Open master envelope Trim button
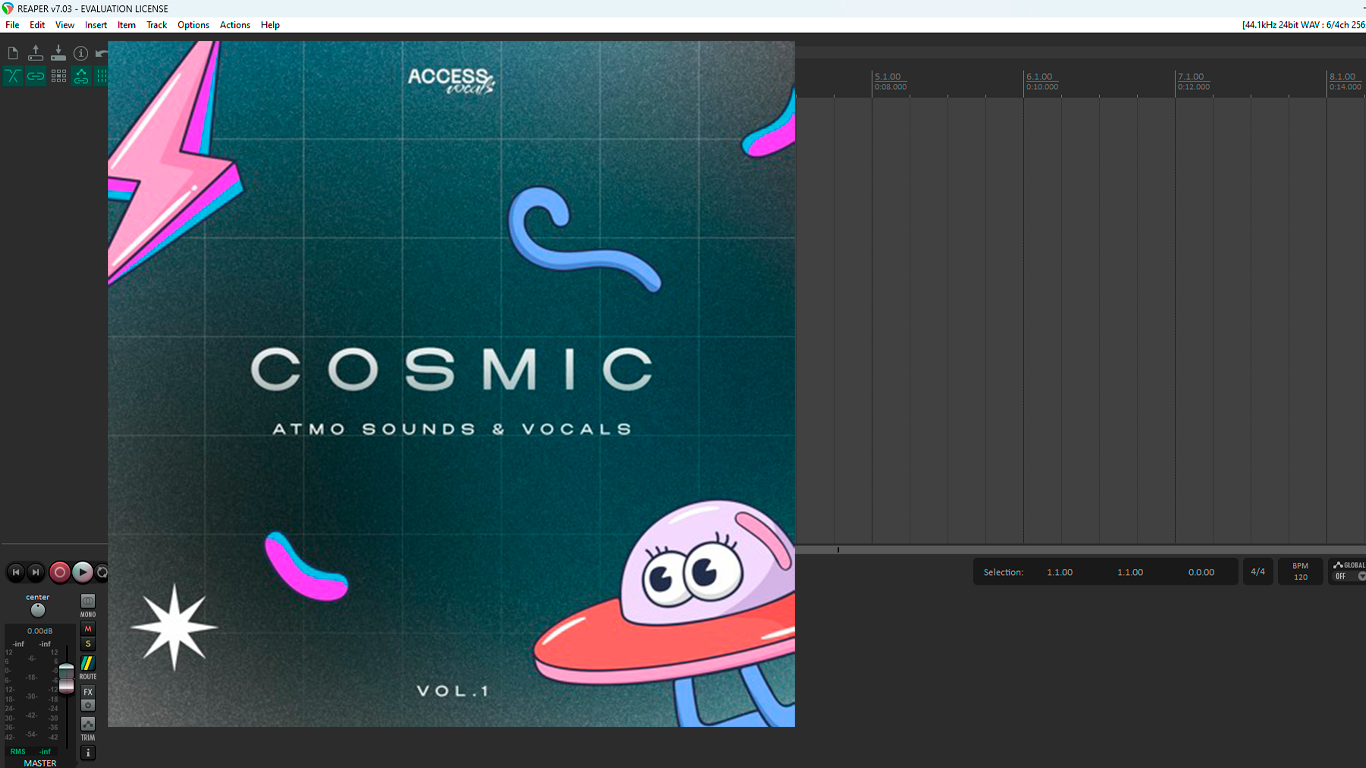The width and height of the screenshot is (1366, 768). click(88, 724)
